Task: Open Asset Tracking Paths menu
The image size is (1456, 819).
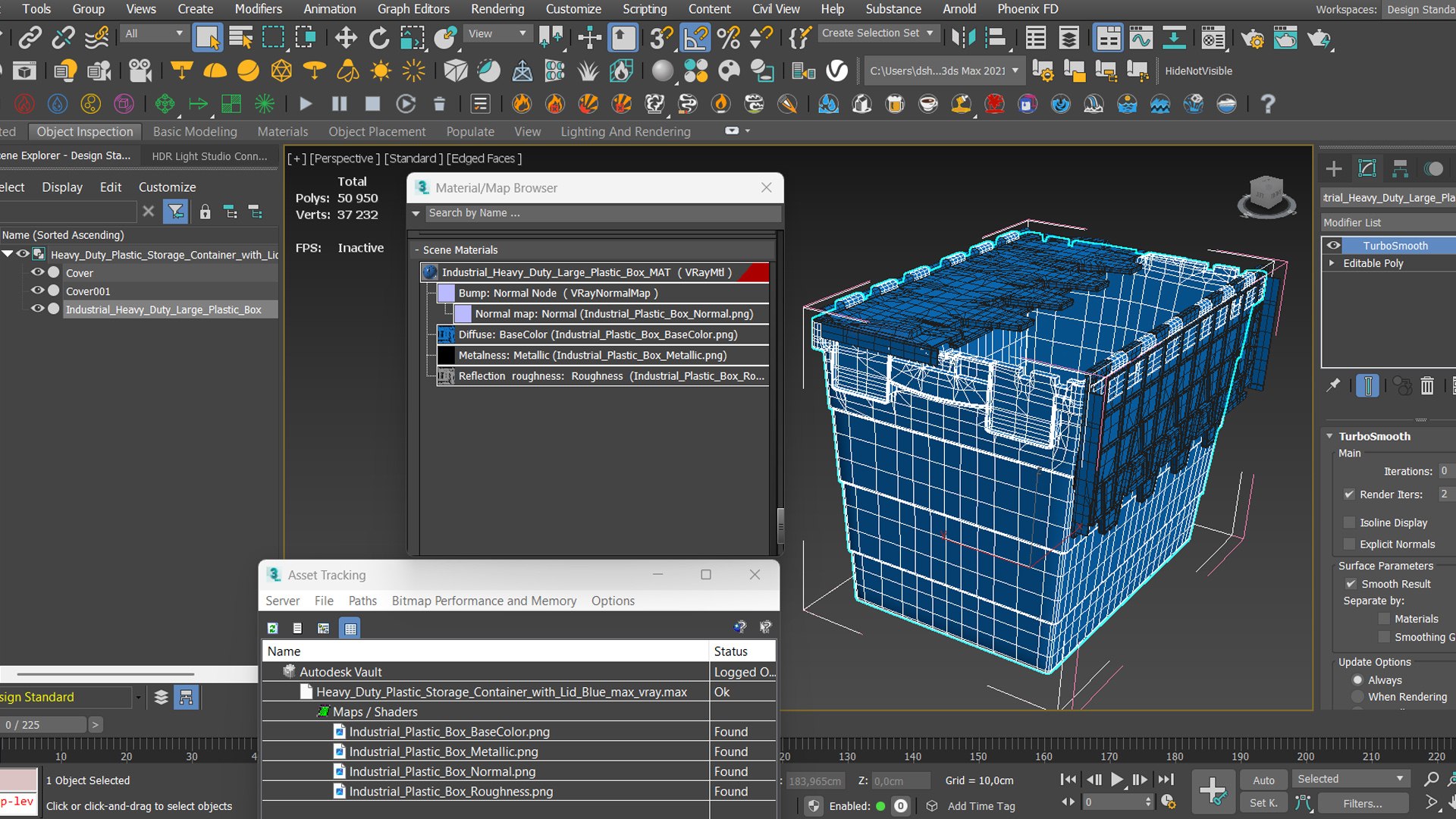Action: point(362,601)
